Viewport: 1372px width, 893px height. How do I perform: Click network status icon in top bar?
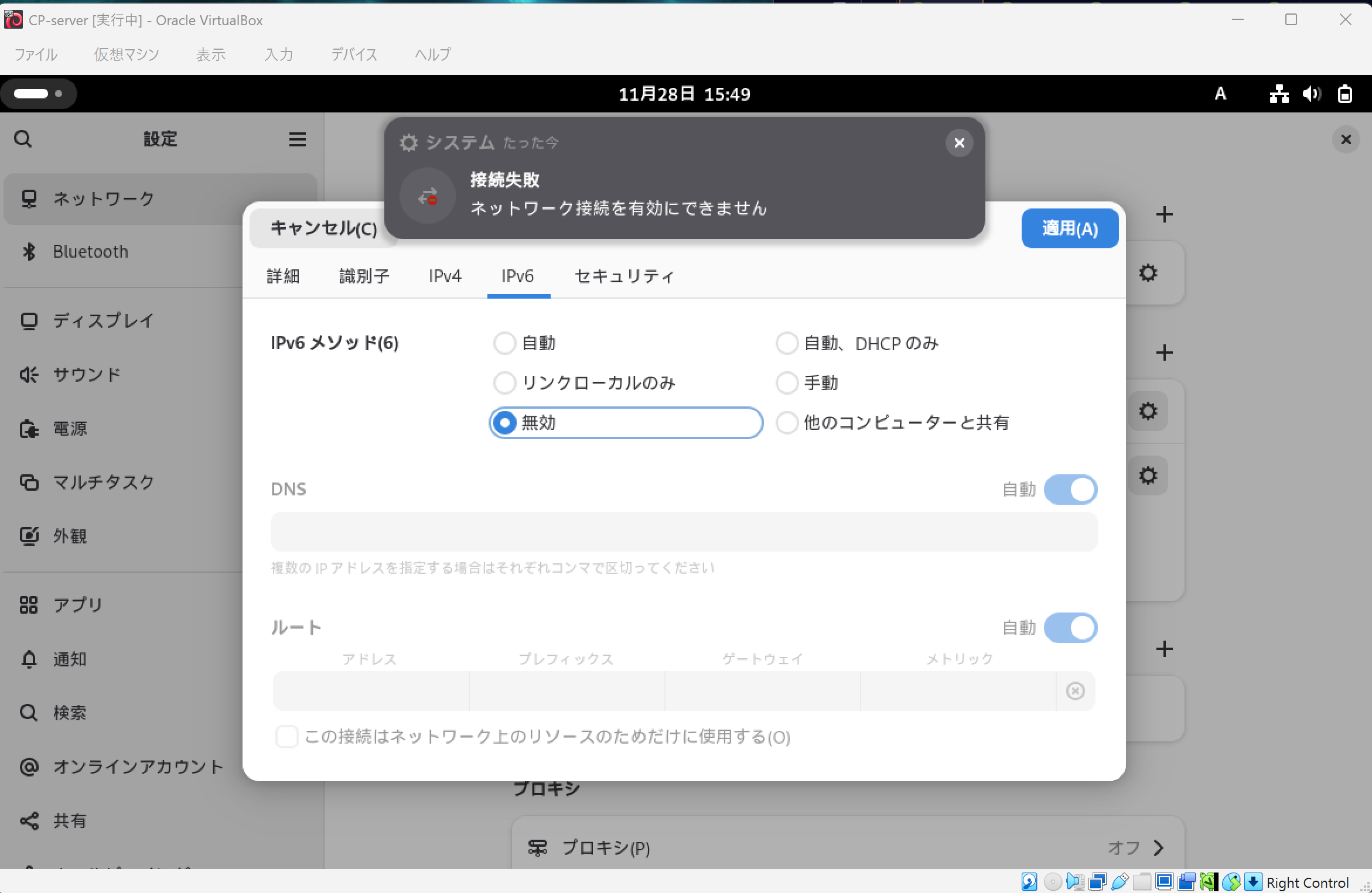[1279, 94]
